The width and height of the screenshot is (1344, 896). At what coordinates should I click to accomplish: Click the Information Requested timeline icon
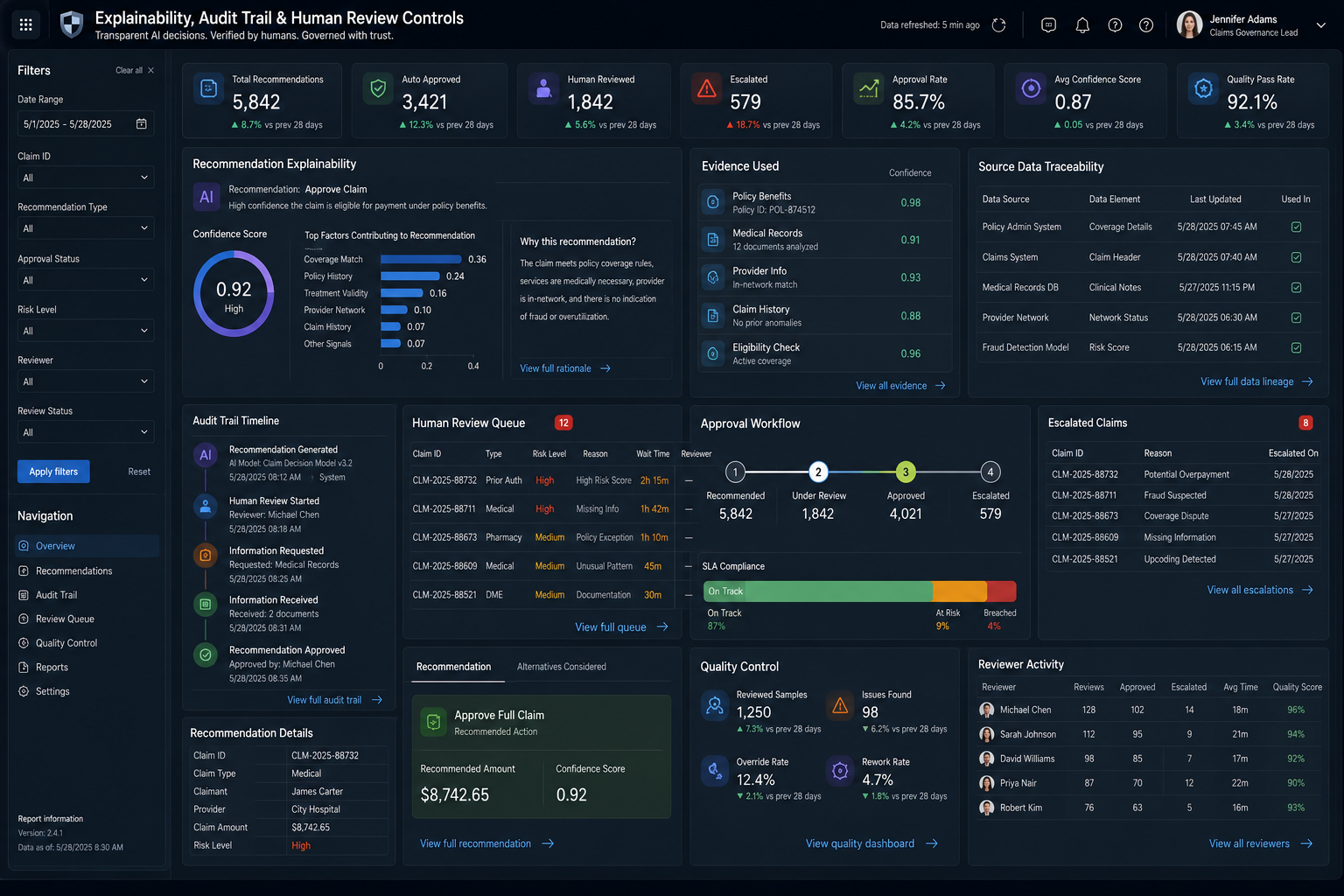[206, 556]
